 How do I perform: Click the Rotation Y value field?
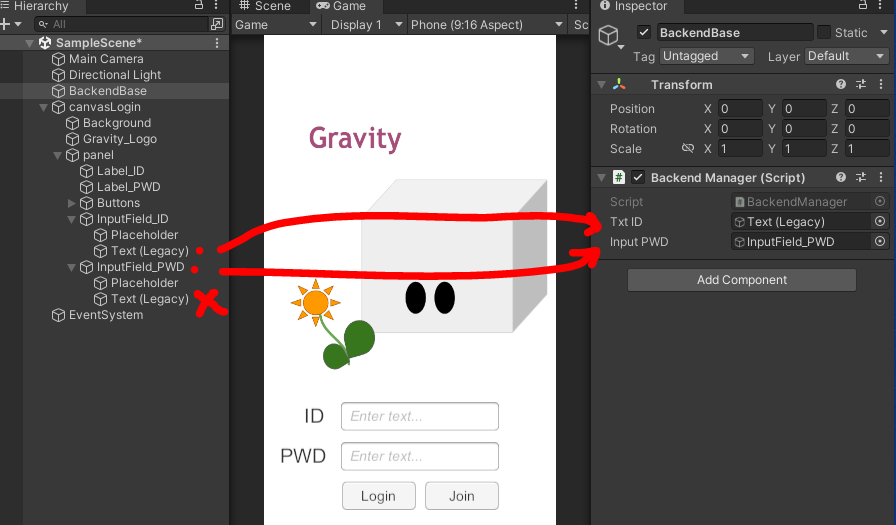tap(804, 129)
